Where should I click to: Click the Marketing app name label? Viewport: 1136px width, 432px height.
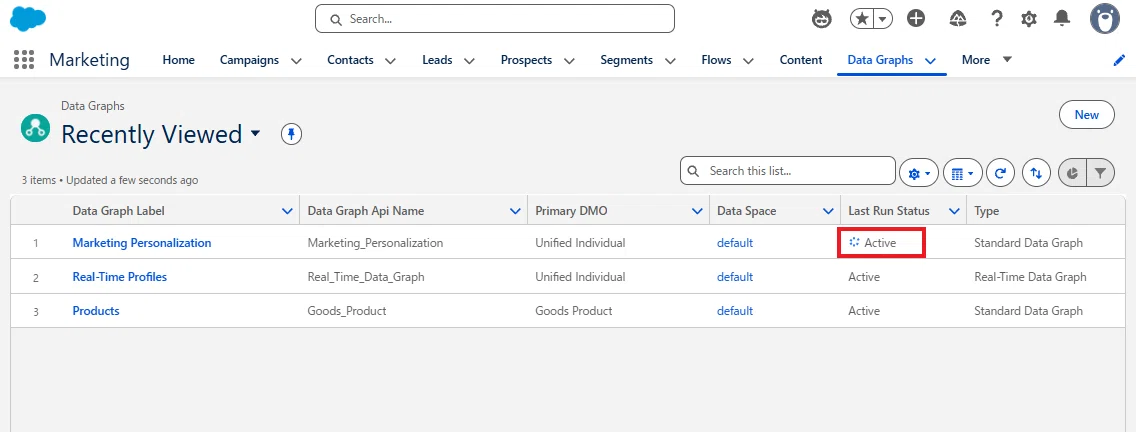pos(89,60)
